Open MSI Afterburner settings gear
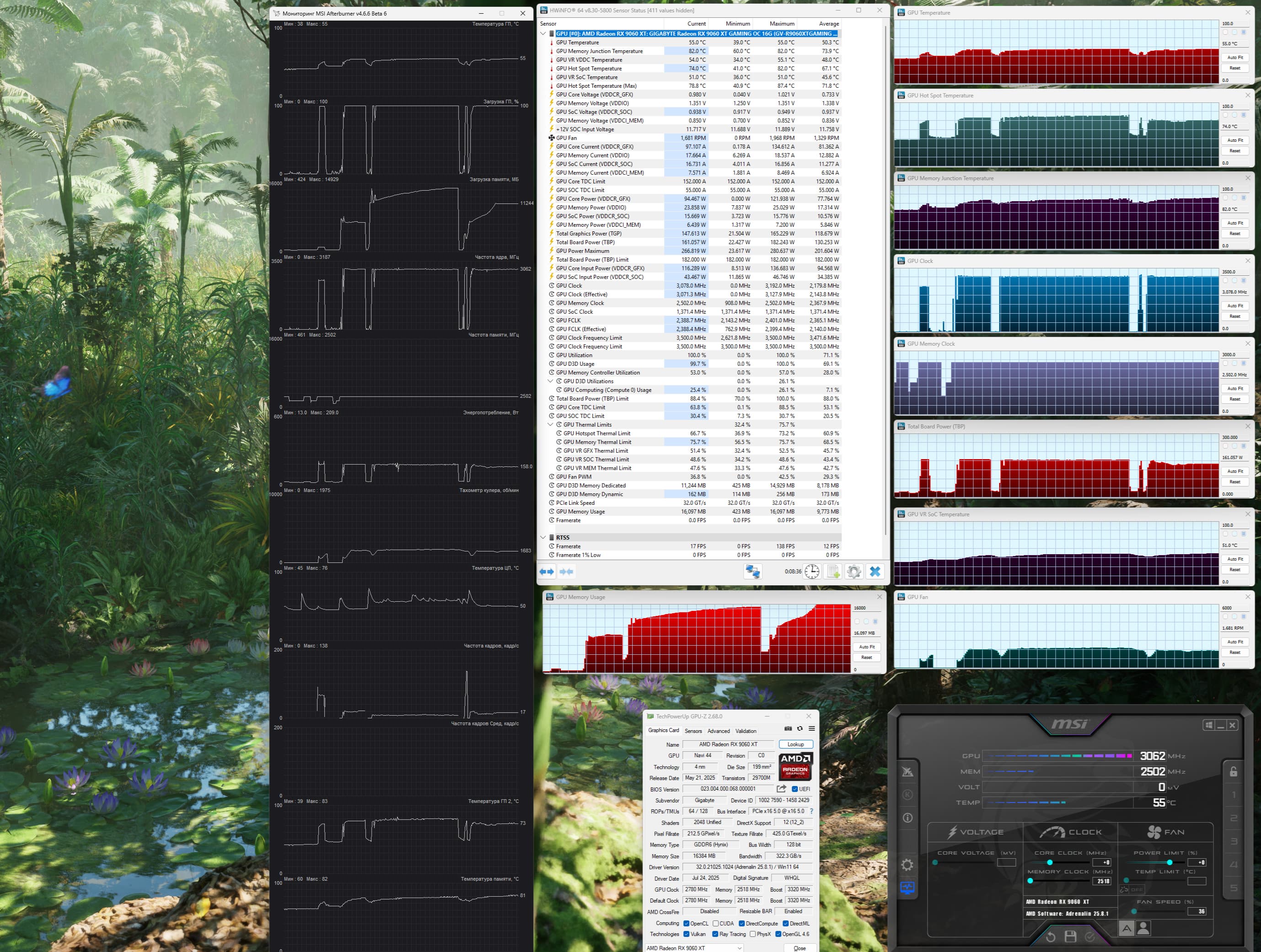 (x=907, y=866)
